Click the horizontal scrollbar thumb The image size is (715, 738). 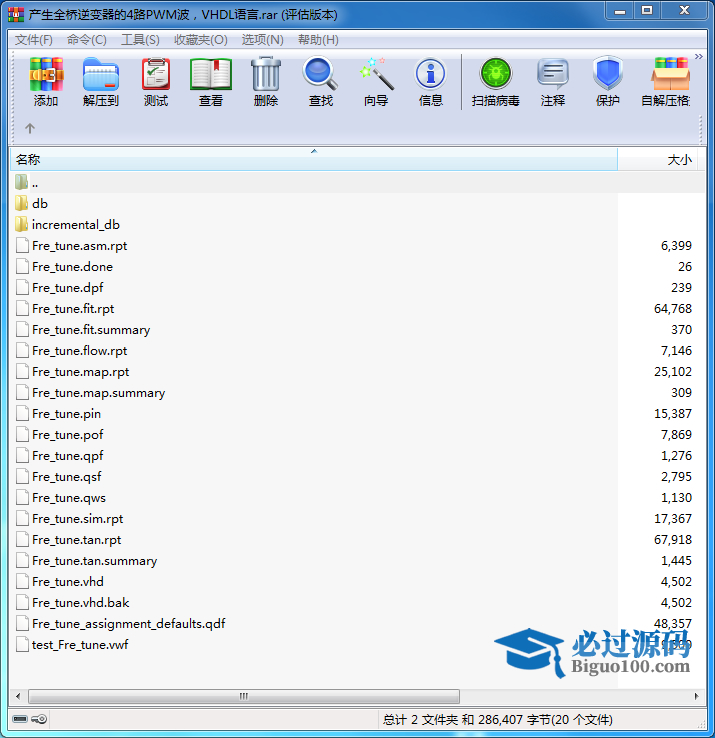(243, 696)
